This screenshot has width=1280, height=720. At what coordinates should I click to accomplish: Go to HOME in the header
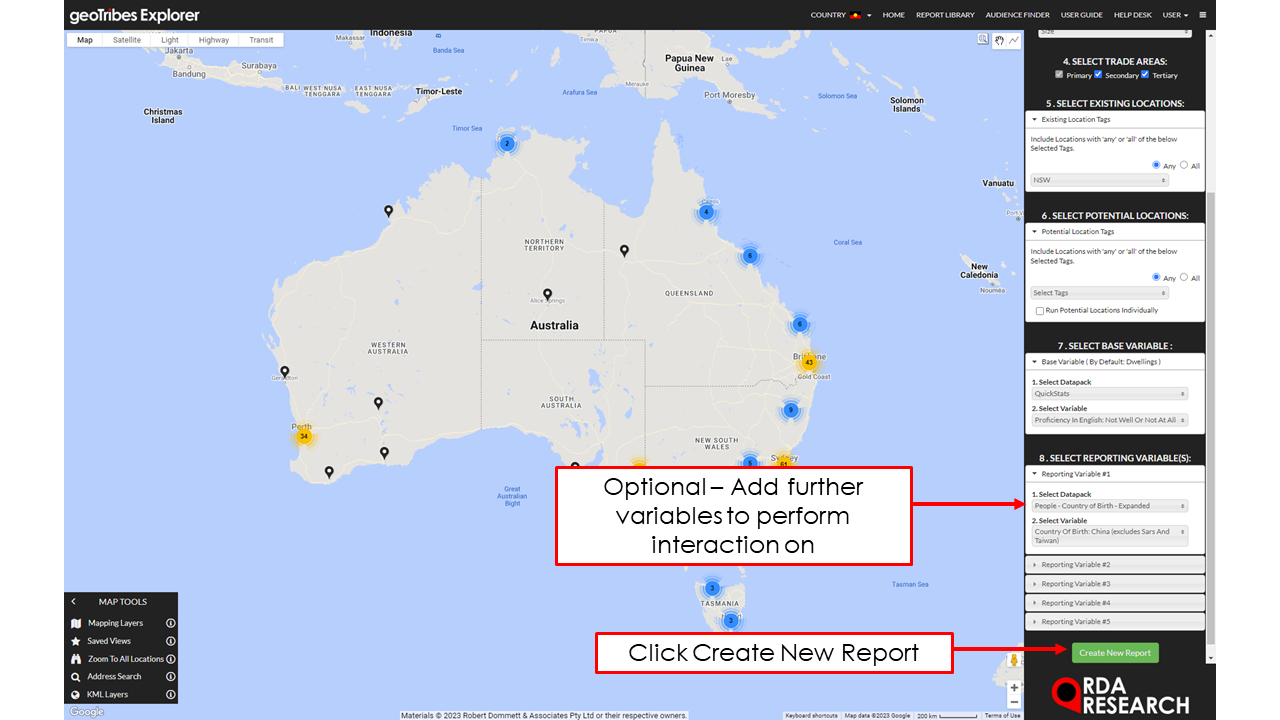(894, 15)
